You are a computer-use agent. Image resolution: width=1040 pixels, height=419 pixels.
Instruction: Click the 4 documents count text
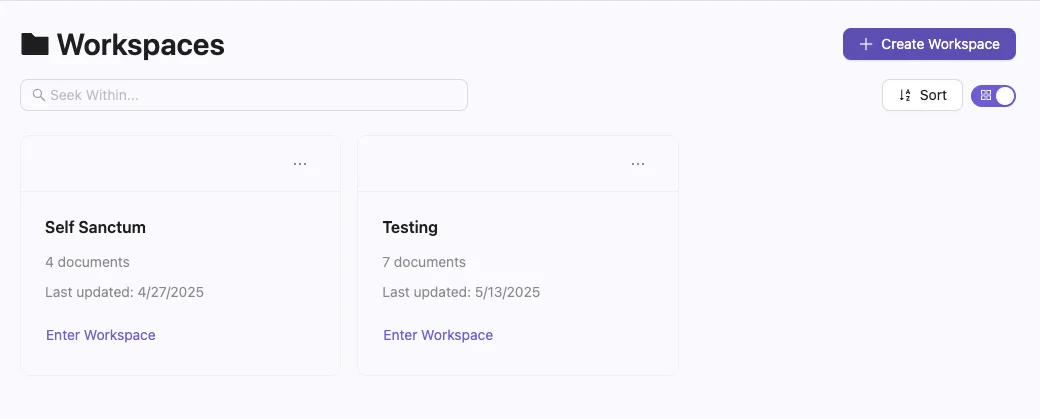click(87, 262)
